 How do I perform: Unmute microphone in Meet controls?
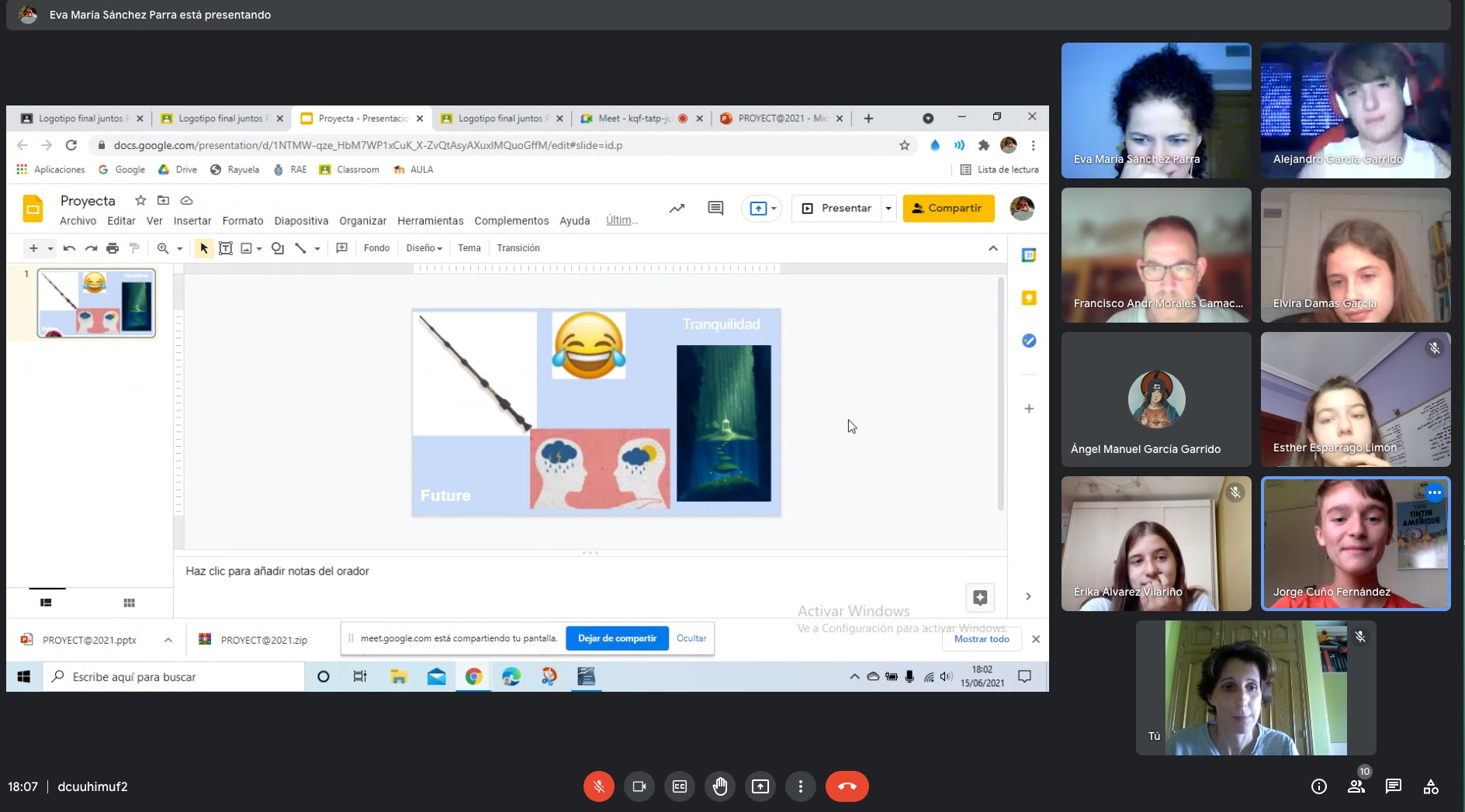coord(598,786)
